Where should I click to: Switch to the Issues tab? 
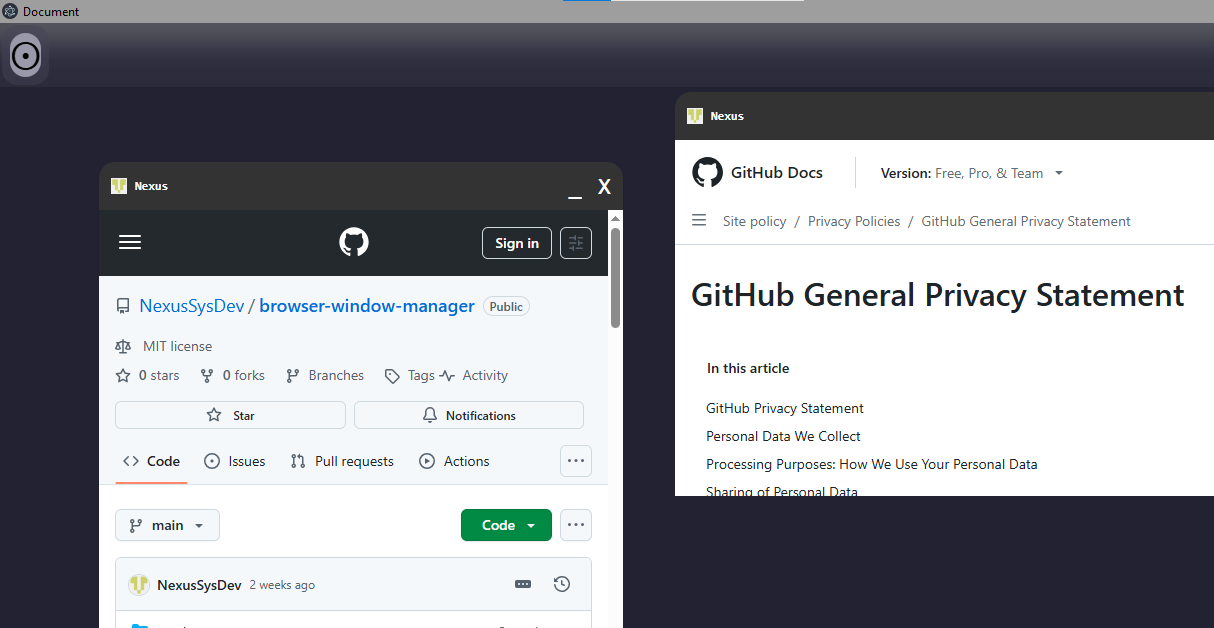[235, 461]
